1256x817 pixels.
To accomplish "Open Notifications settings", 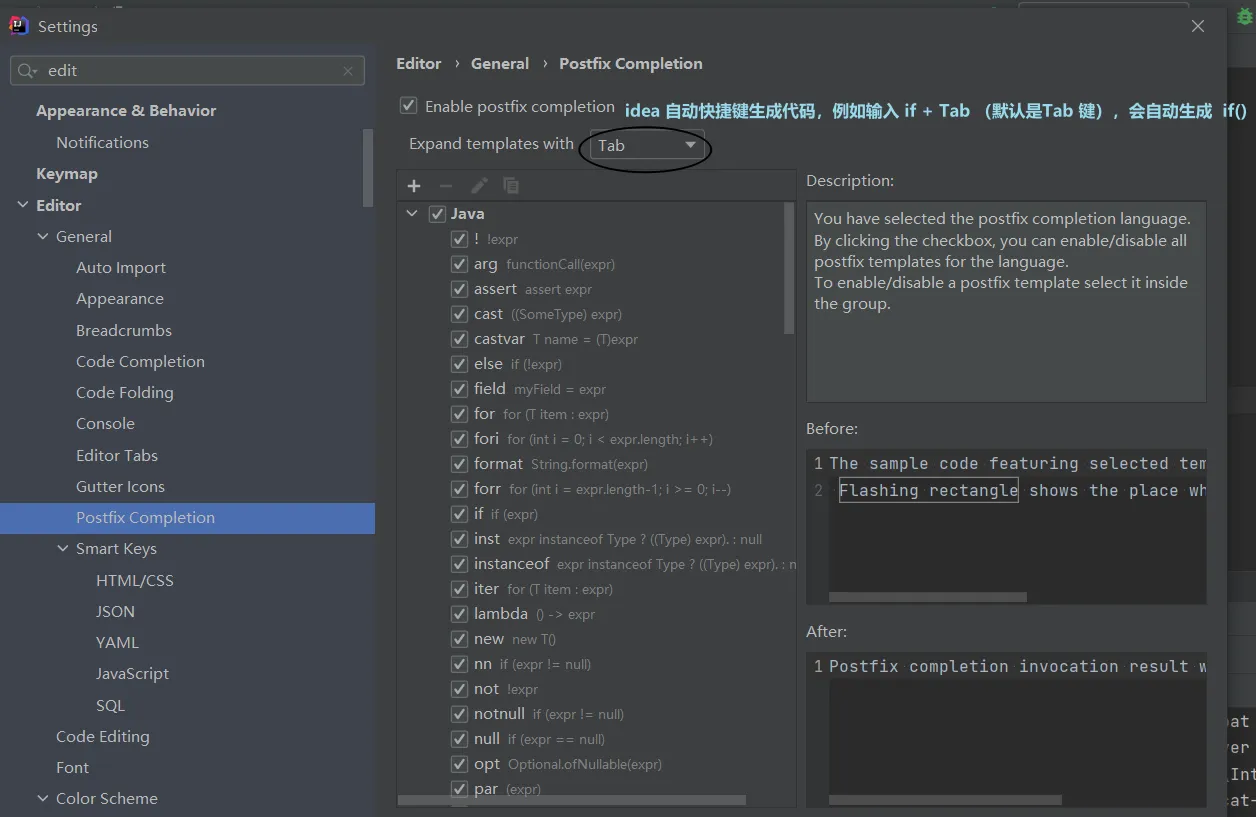I will pos(102,143).
